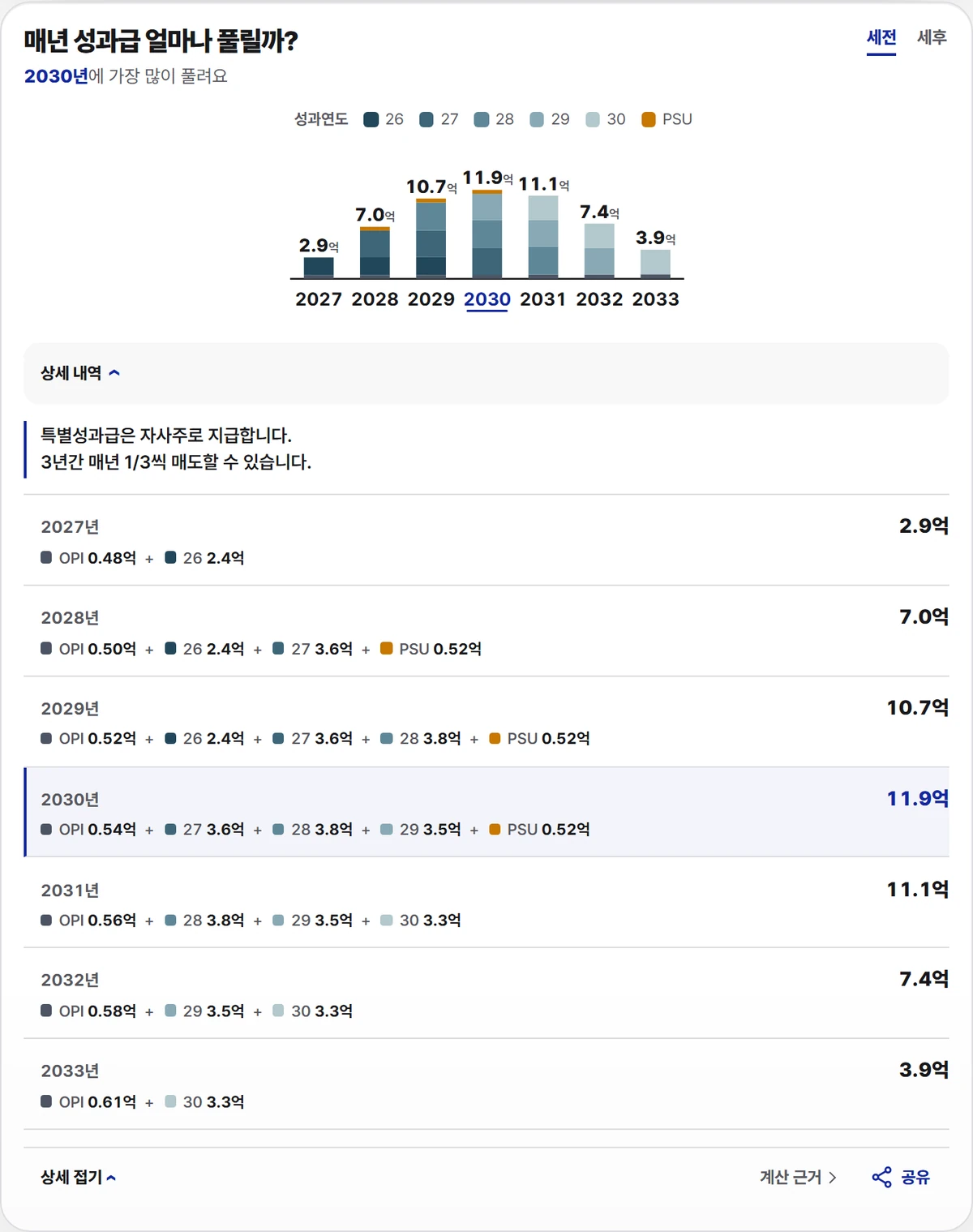973x1232 pixels.
Task: Select the 2030 bar in chart
Action: click(487, 234)
